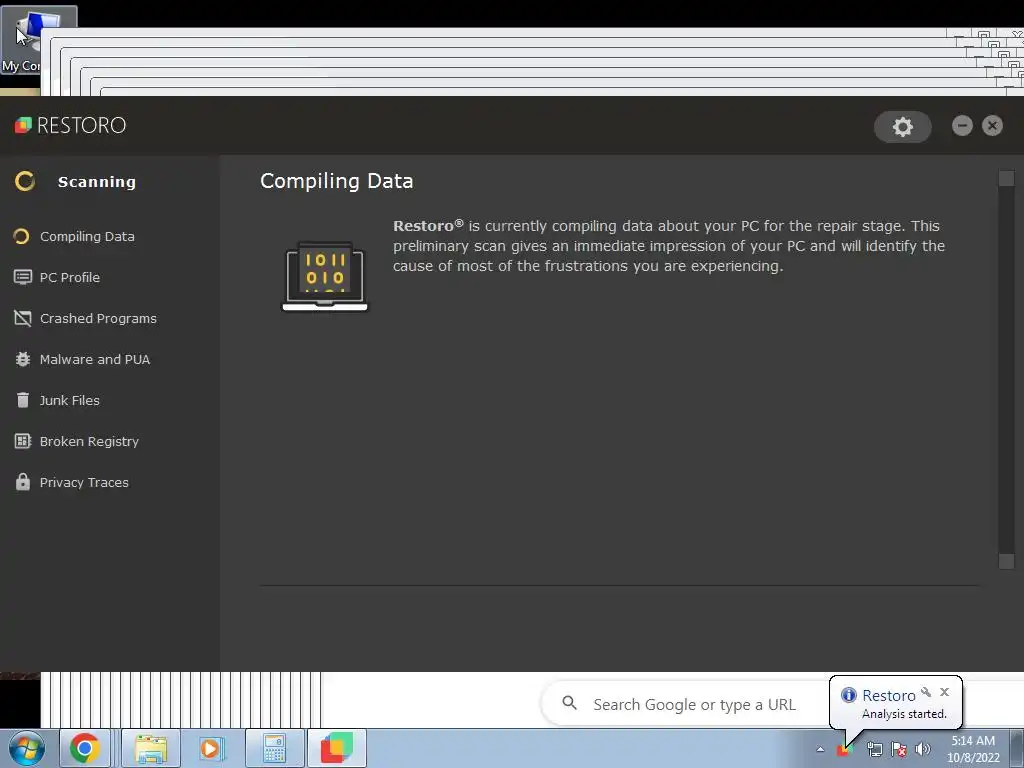Viewport: 1024px width, 768px height.
Task: Open Crashed Programs section
Action: 99,319
